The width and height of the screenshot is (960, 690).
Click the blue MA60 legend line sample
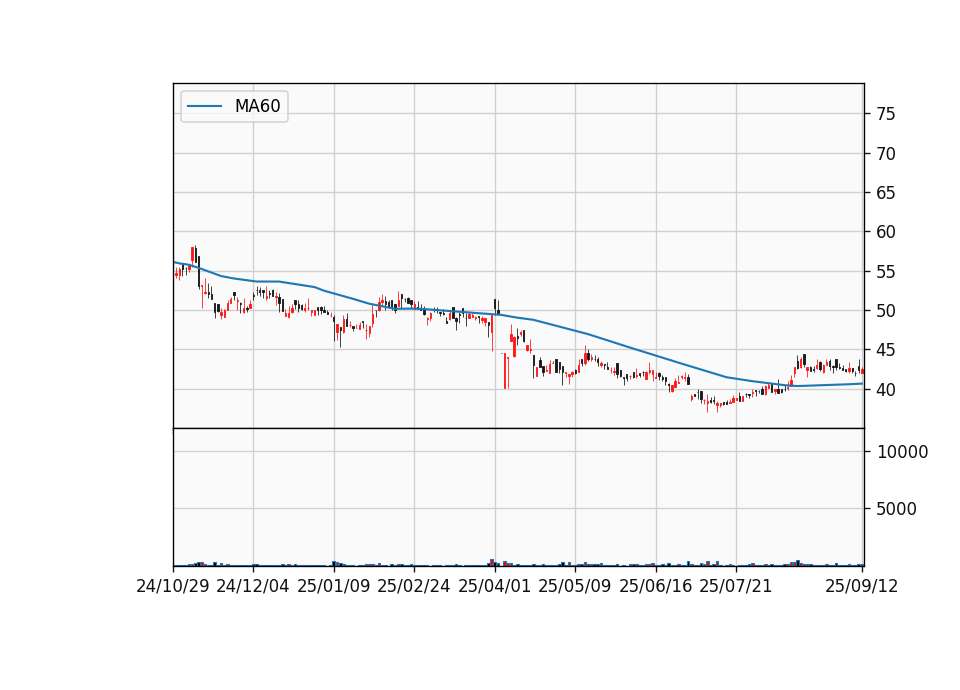pos(204,106)
